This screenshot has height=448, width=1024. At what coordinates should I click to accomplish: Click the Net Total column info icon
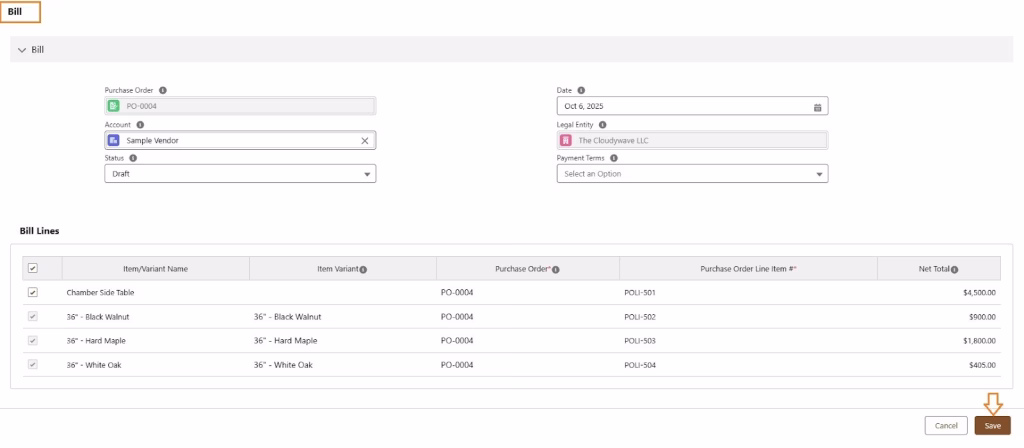(x=955, y=269)
